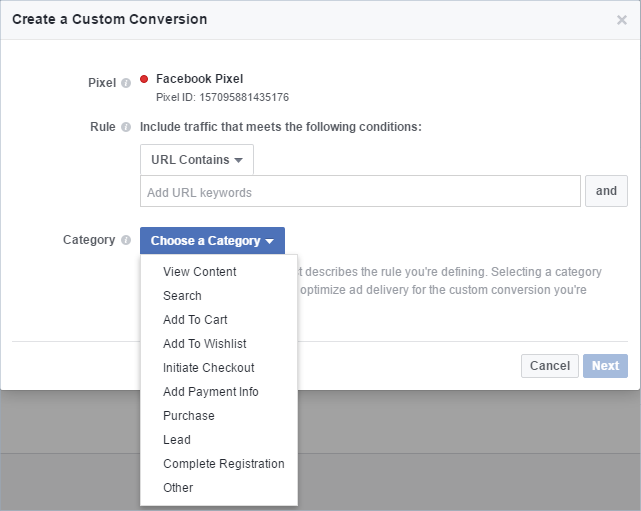Pick Add Payment Info category
Image resolution: width=641 pixels, height=511 pixels.
219,392
